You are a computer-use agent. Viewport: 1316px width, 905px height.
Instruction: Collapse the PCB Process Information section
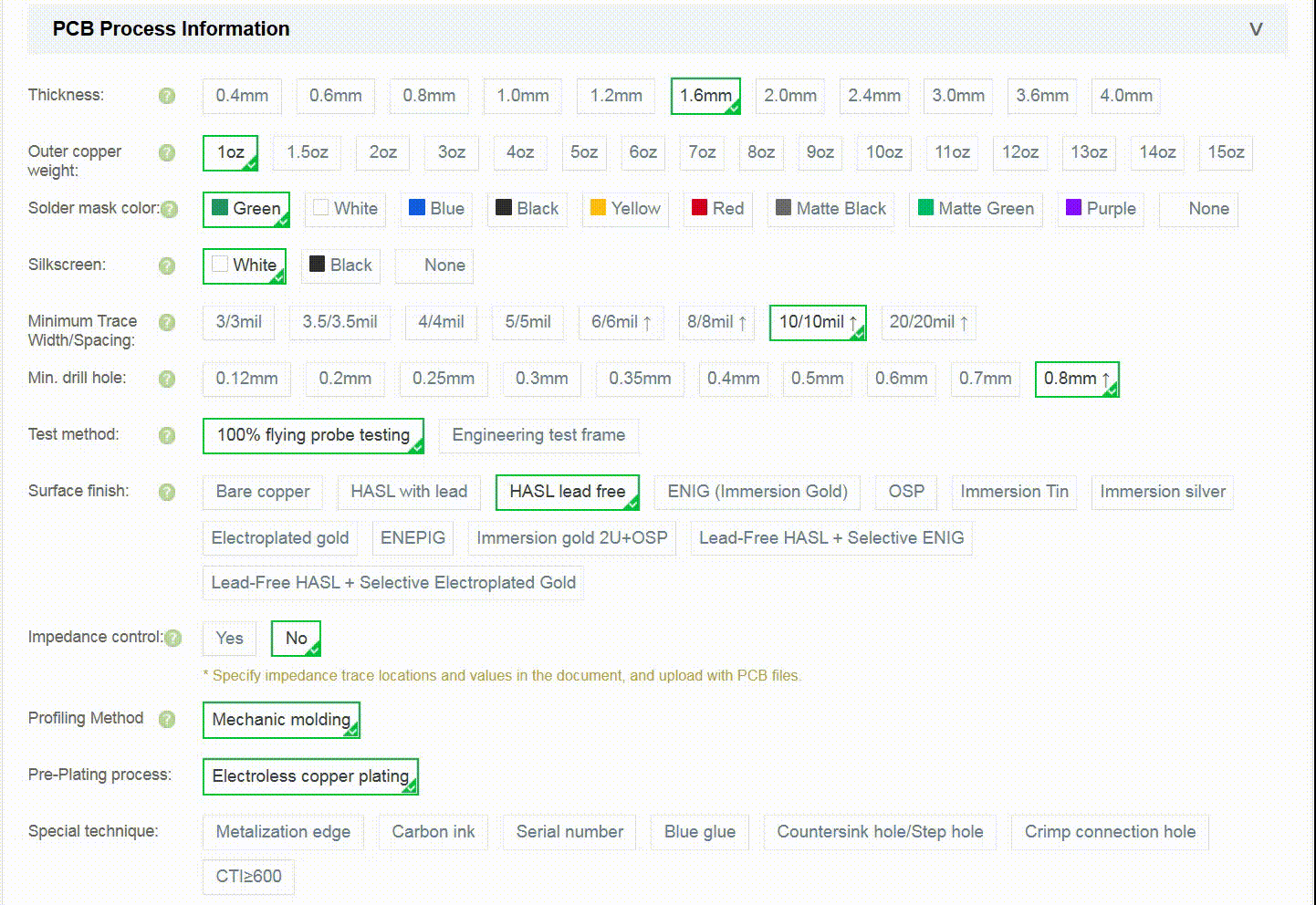(x=1256, y=29)
